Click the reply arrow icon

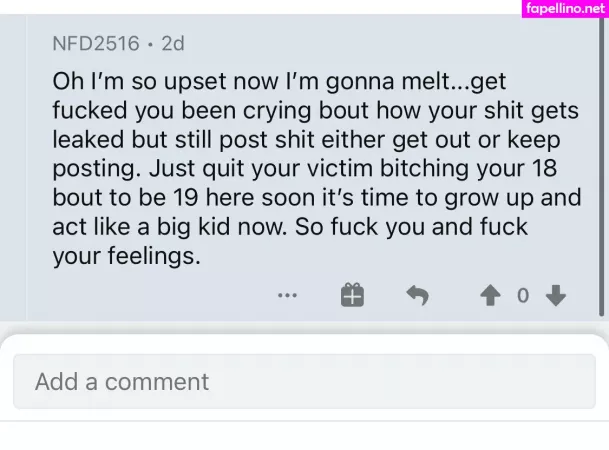coord(417,295)
